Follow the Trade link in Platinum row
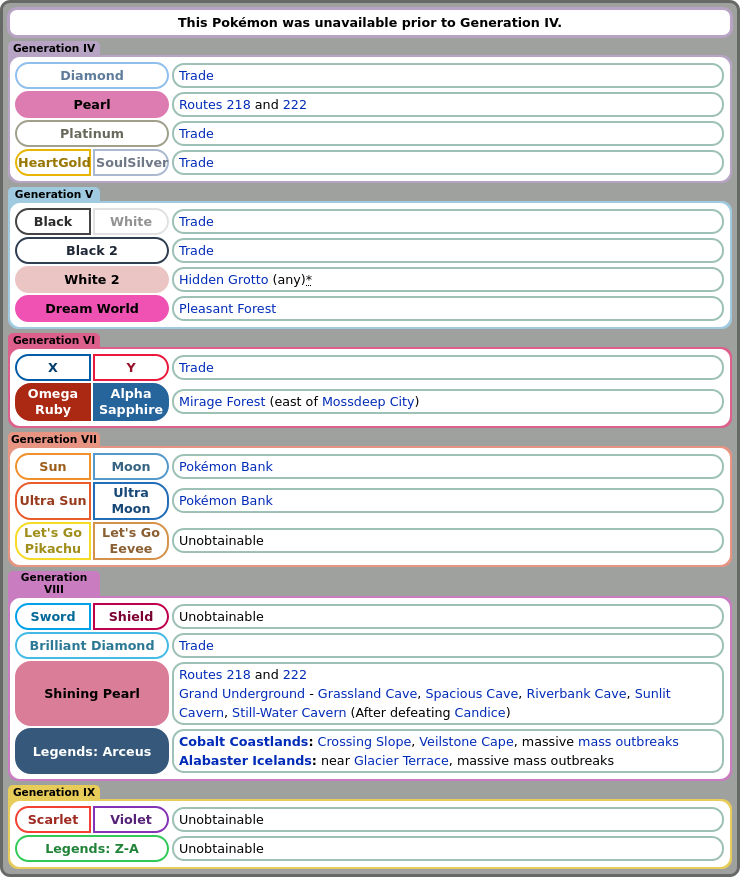This screenshot has height=877, width=740. pyautogui.click(x=196, y=134)
